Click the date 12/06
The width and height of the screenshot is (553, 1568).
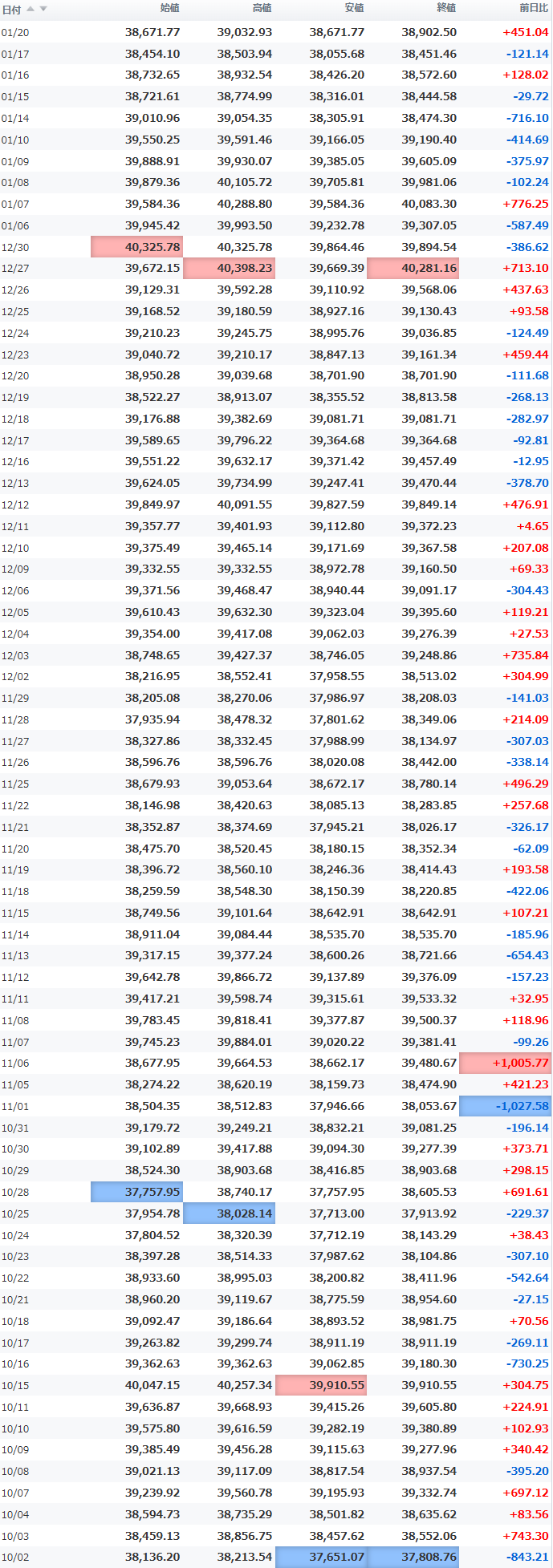pos(15,591)
